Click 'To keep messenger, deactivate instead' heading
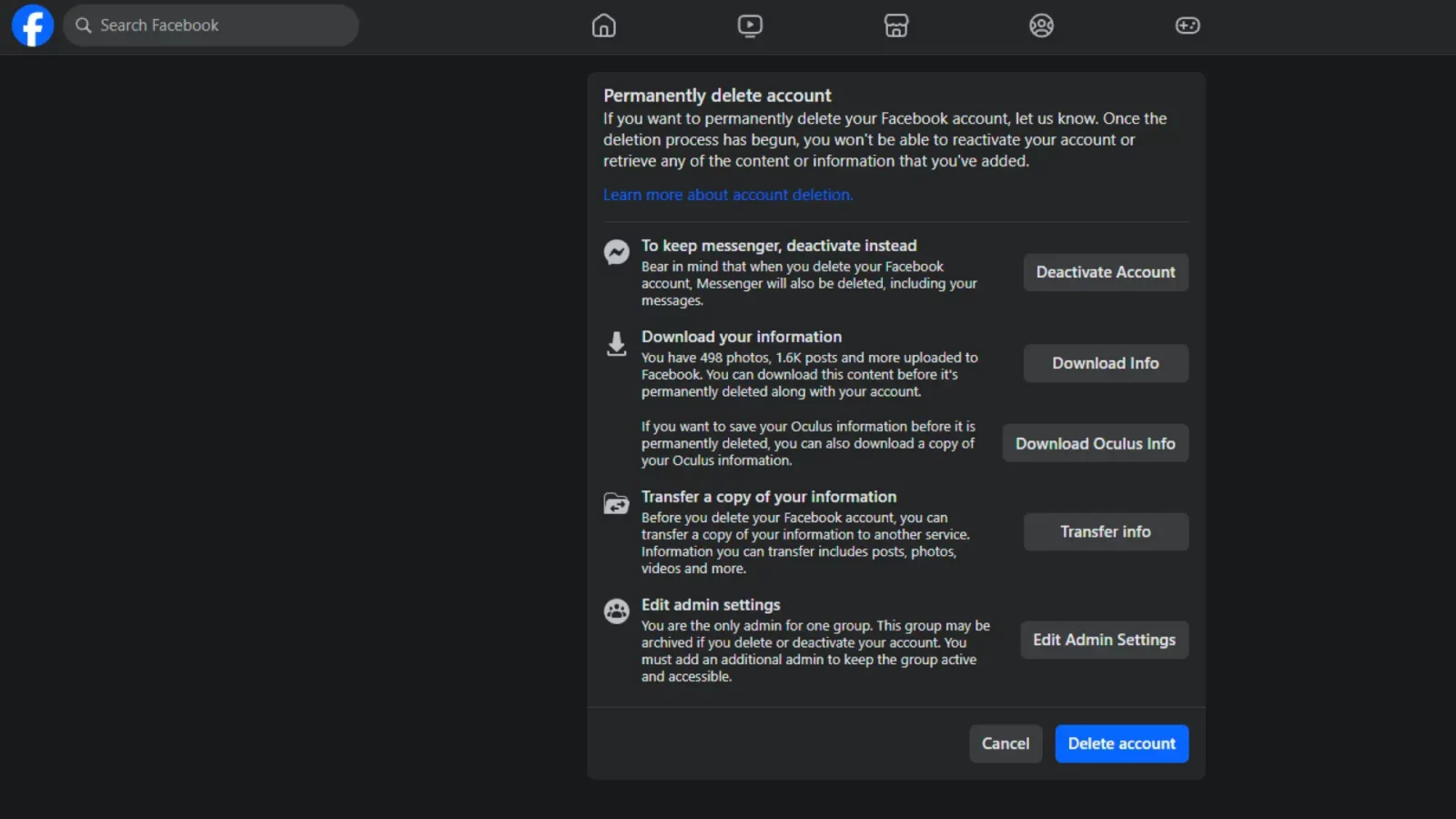Screen dimensions: 1456x819 pyautogui.click(x=779, y=246)
